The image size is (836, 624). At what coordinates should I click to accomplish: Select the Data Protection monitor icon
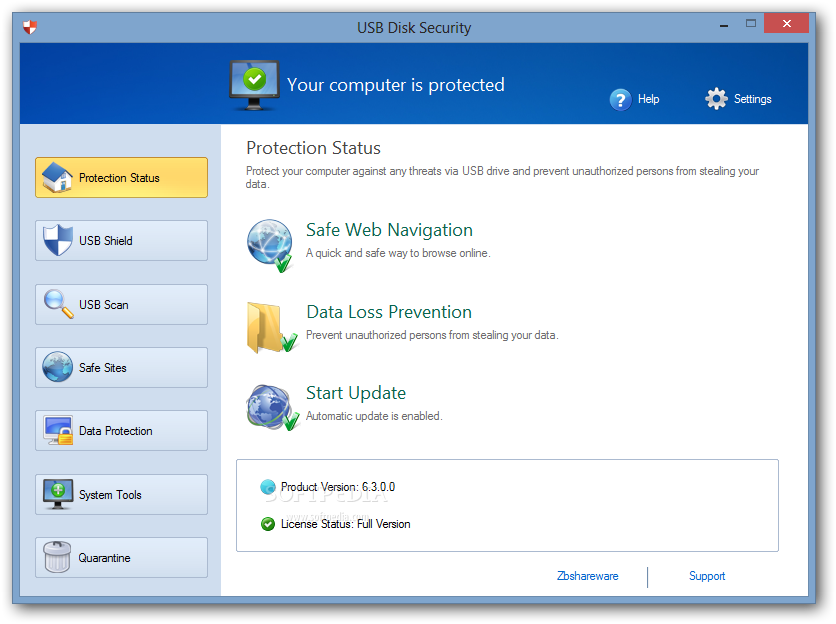pos(58,430)
